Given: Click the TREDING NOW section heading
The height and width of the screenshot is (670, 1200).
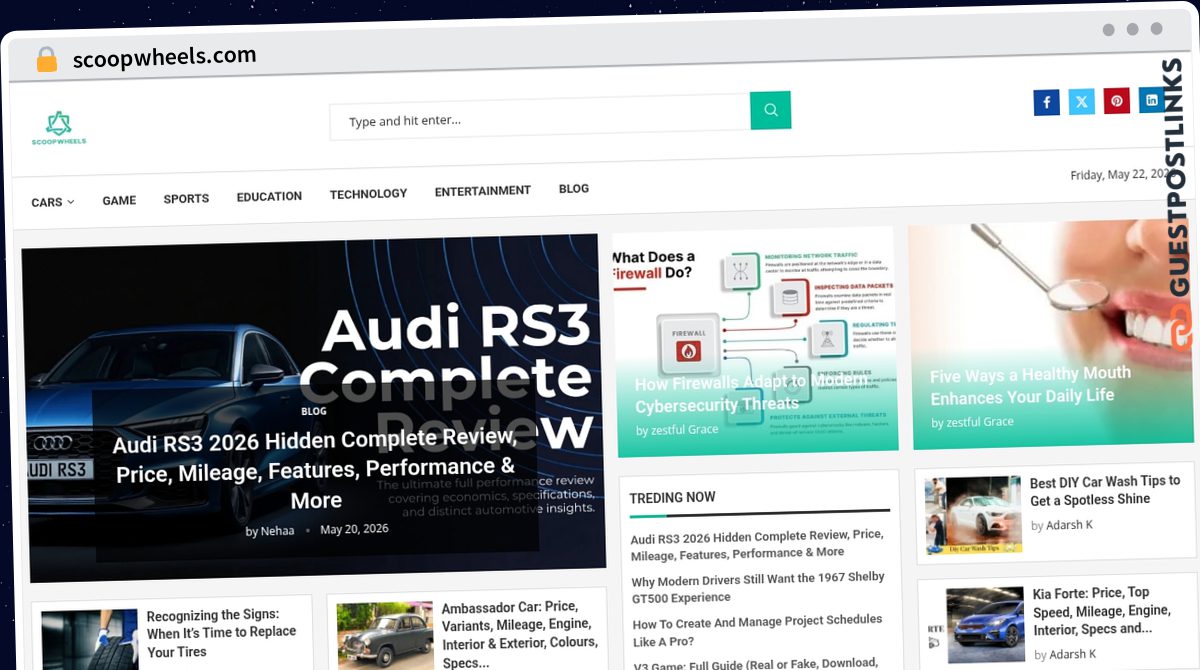Looking at the screenshot, I should 673,497.
